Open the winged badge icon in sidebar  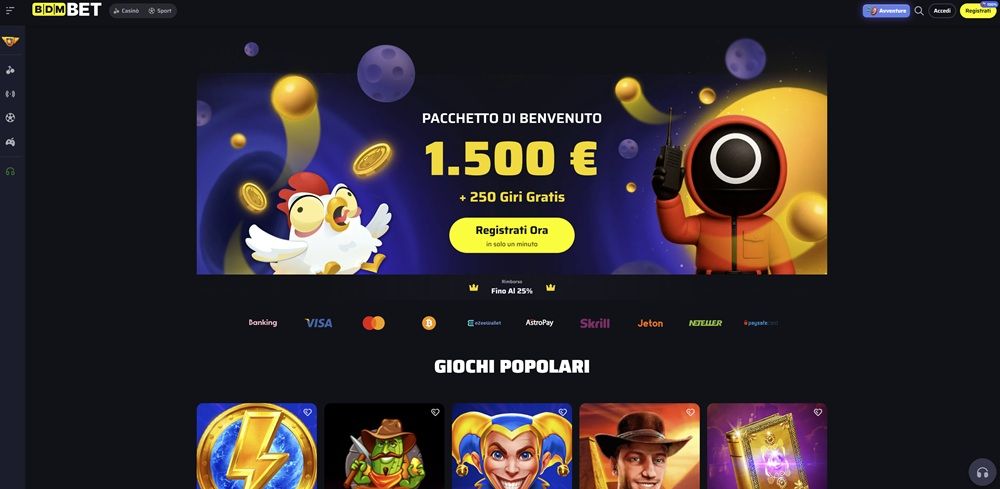[10, 41]
